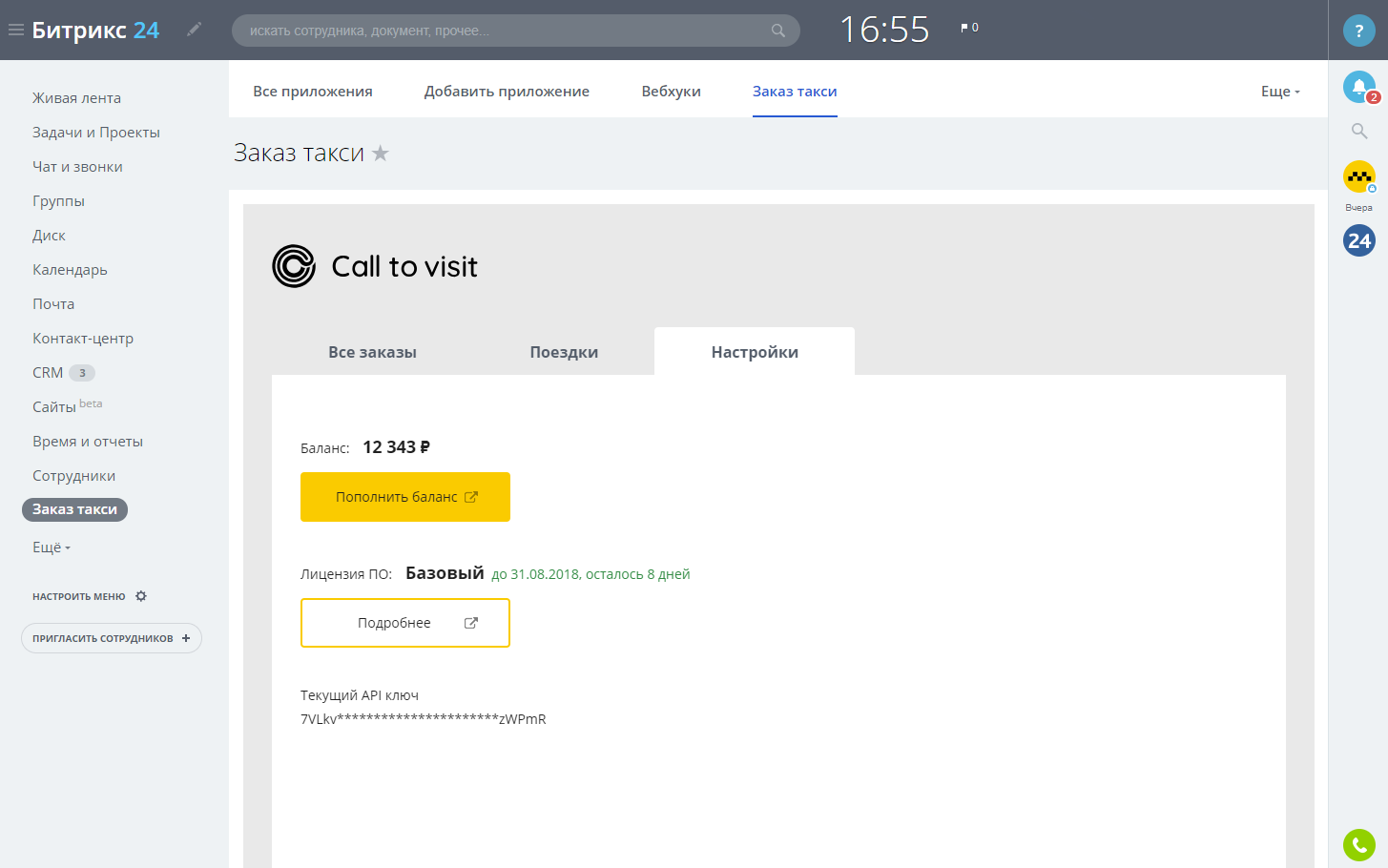
Task: Open the help question mark icon
Action: pos(1358,31)
